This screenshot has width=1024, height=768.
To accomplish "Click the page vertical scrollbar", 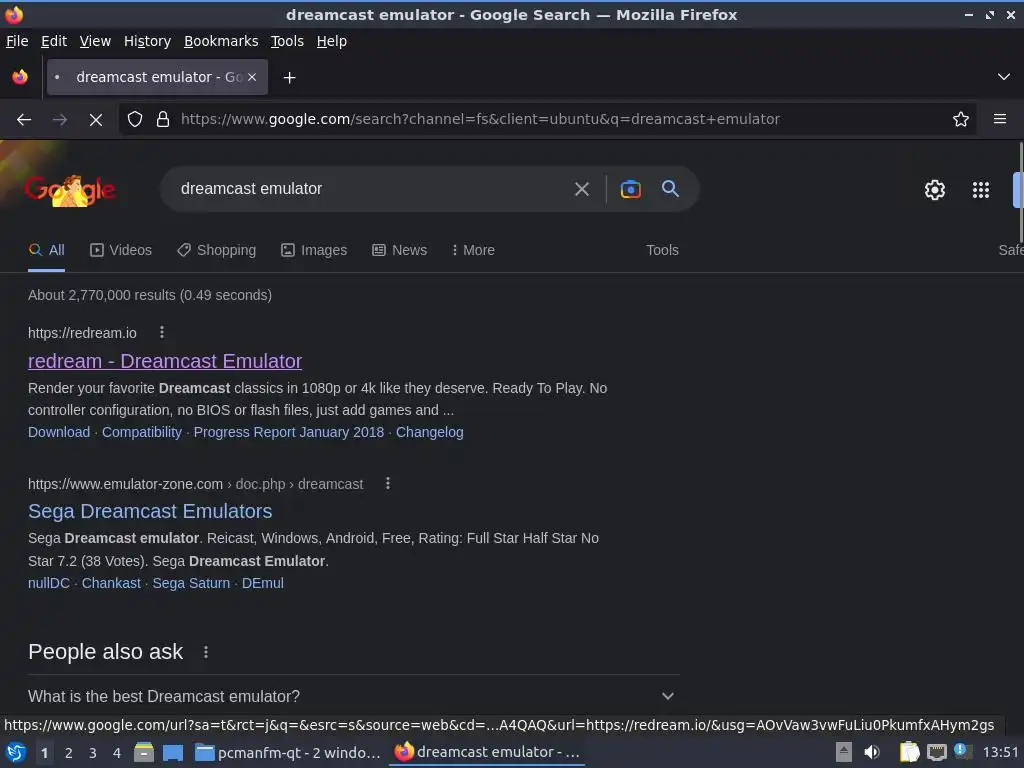I will click(1019, 193).
